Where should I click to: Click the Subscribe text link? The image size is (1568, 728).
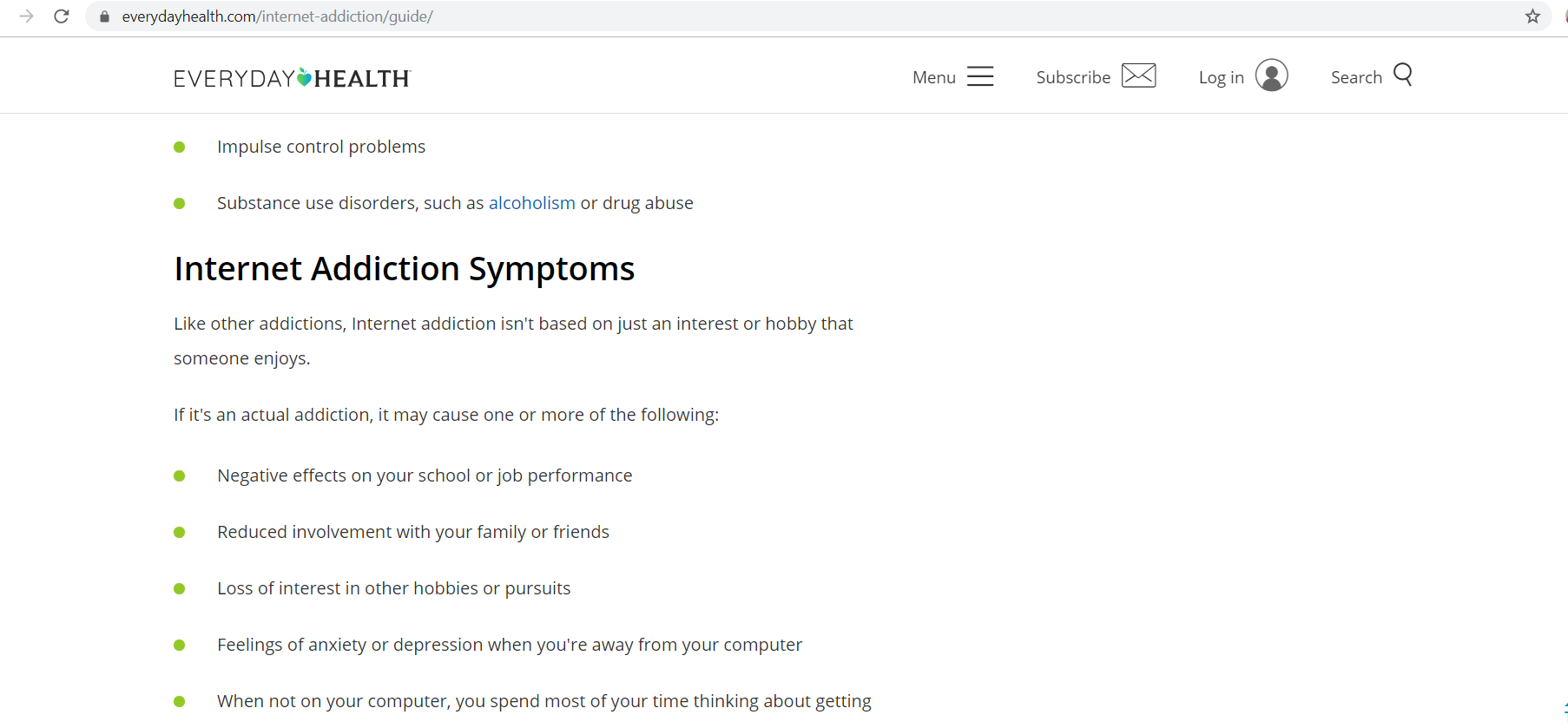[1073, 77]
